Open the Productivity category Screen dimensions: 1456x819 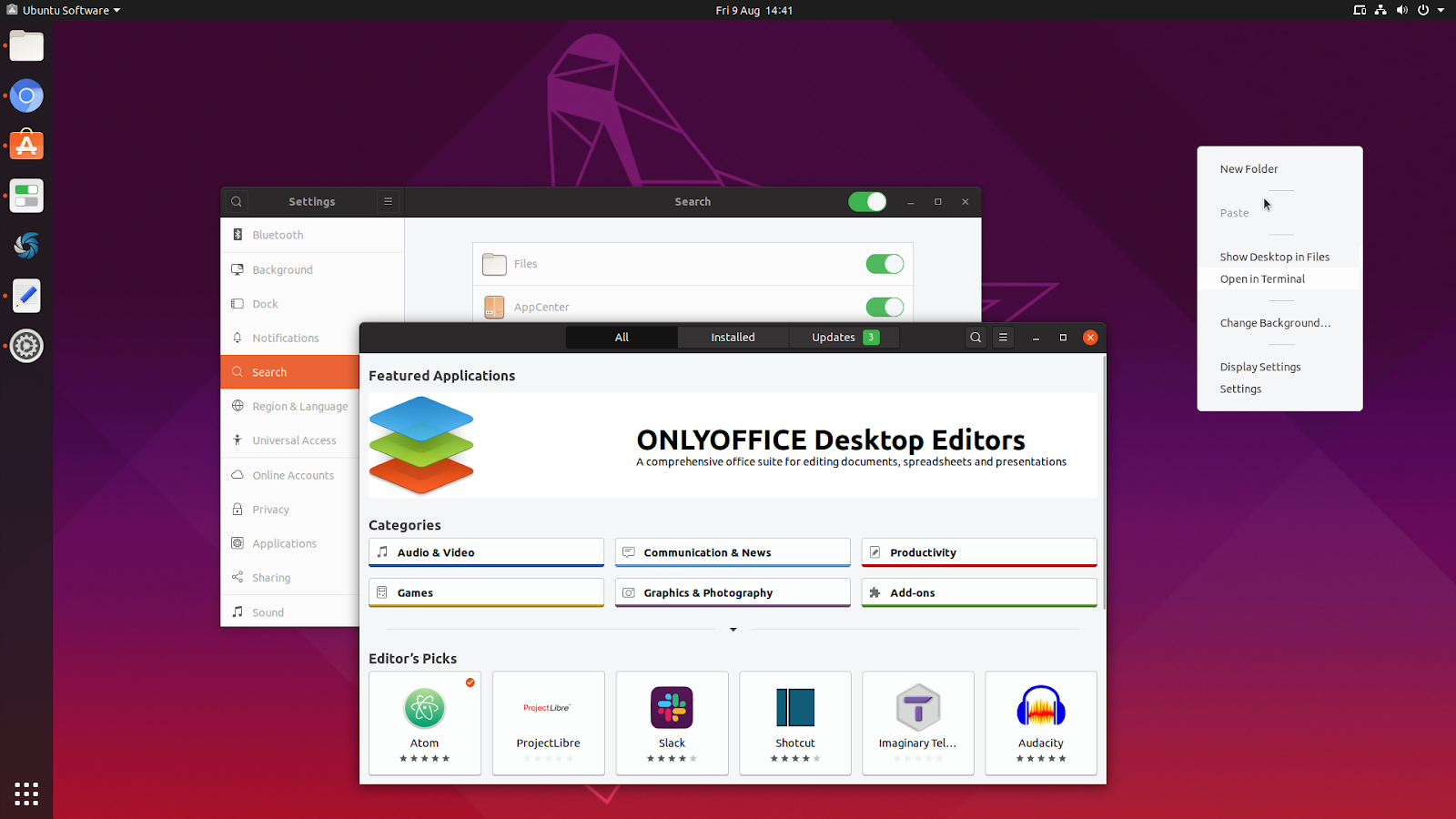(x=977, y=551)
